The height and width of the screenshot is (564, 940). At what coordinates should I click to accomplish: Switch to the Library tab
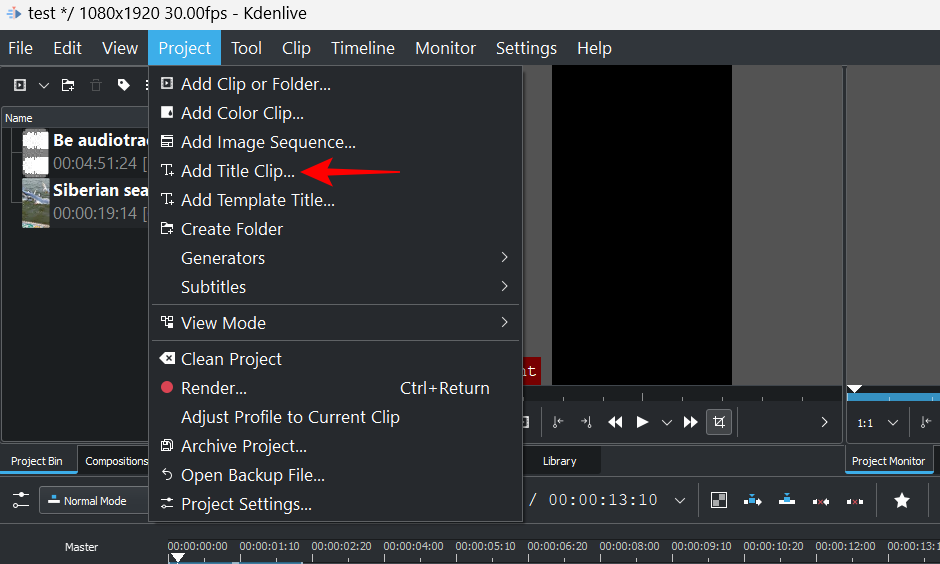tap(559, 461)
